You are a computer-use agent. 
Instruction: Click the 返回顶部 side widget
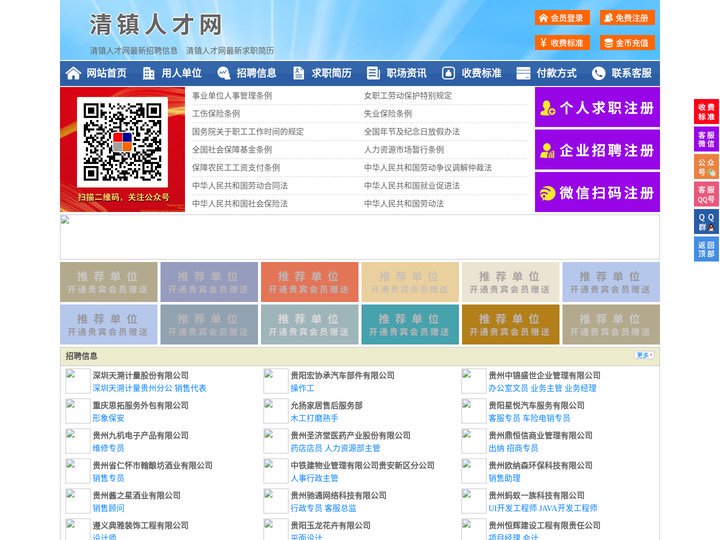click(706, 249)
